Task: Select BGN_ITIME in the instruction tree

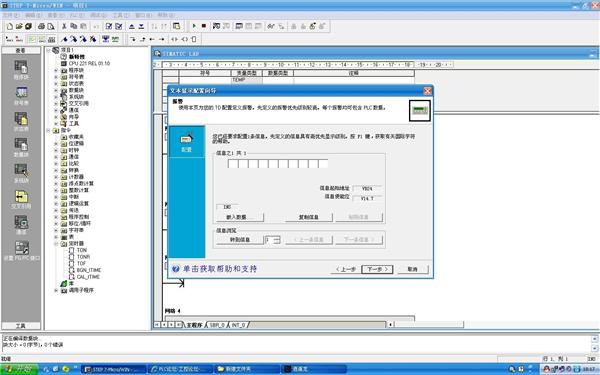Action: 89,270
